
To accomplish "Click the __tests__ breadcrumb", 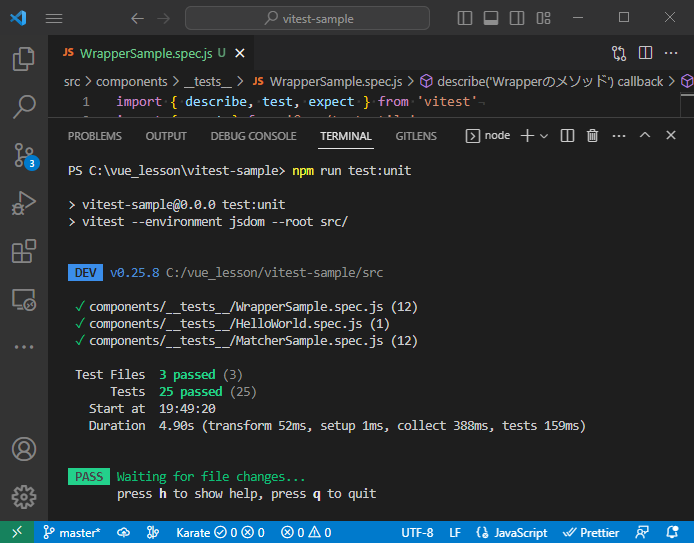I will tap(208, 82).
